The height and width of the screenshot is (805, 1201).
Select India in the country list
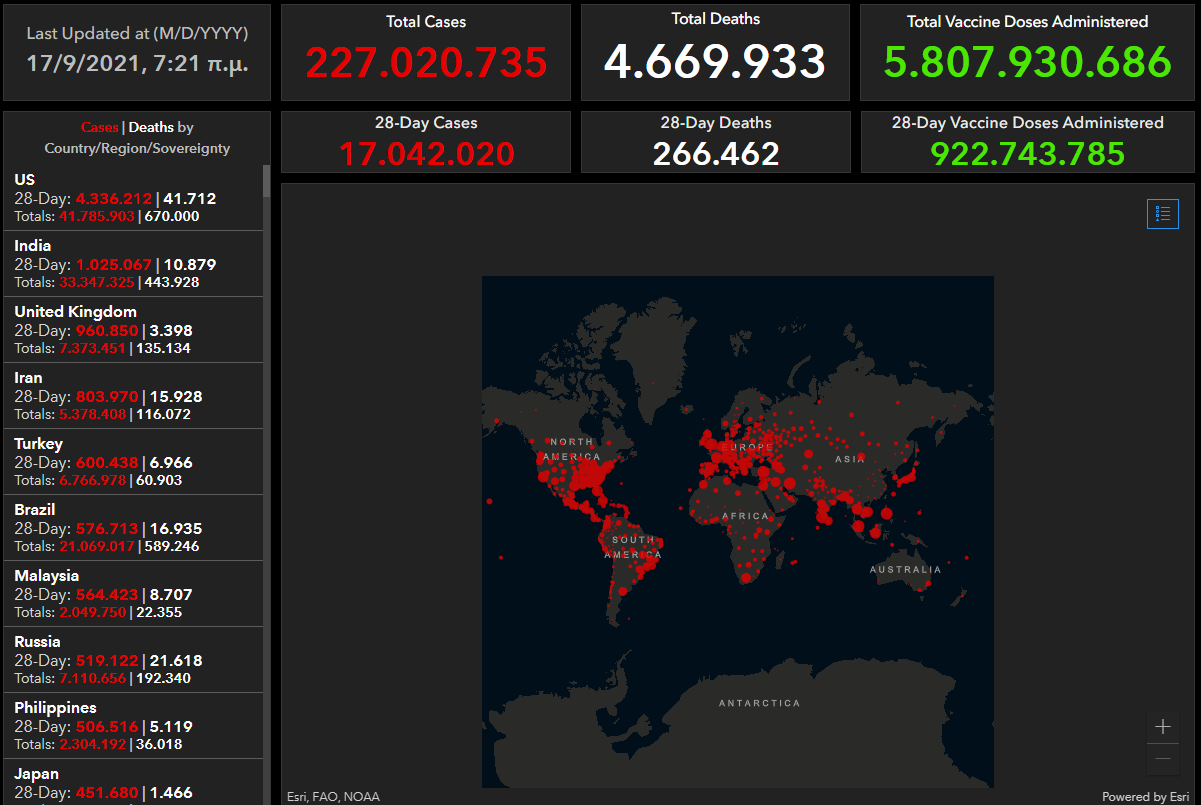pyautogui.click(x=132, y=264)
